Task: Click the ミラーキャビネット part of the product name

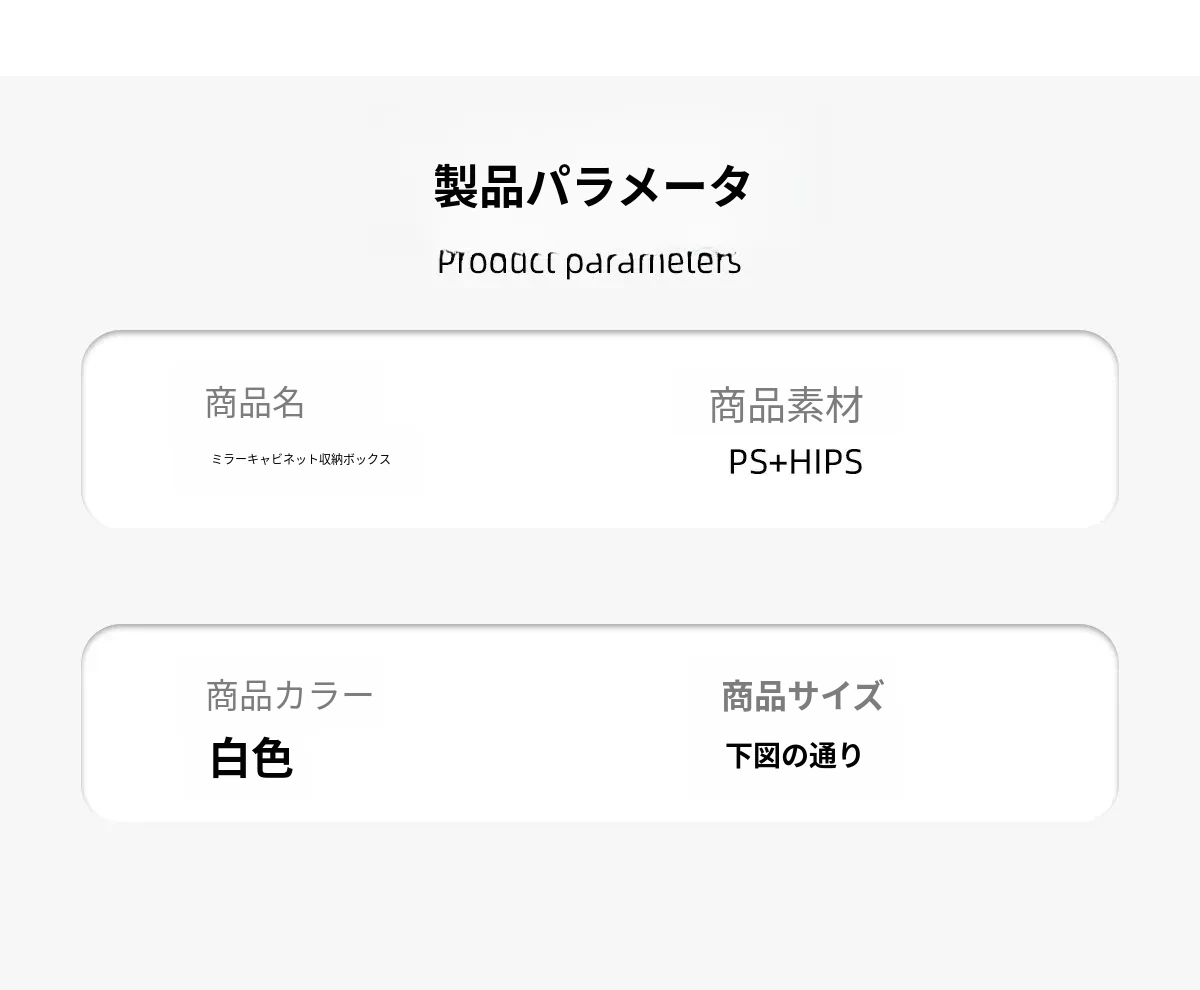Action: (265, 459)
